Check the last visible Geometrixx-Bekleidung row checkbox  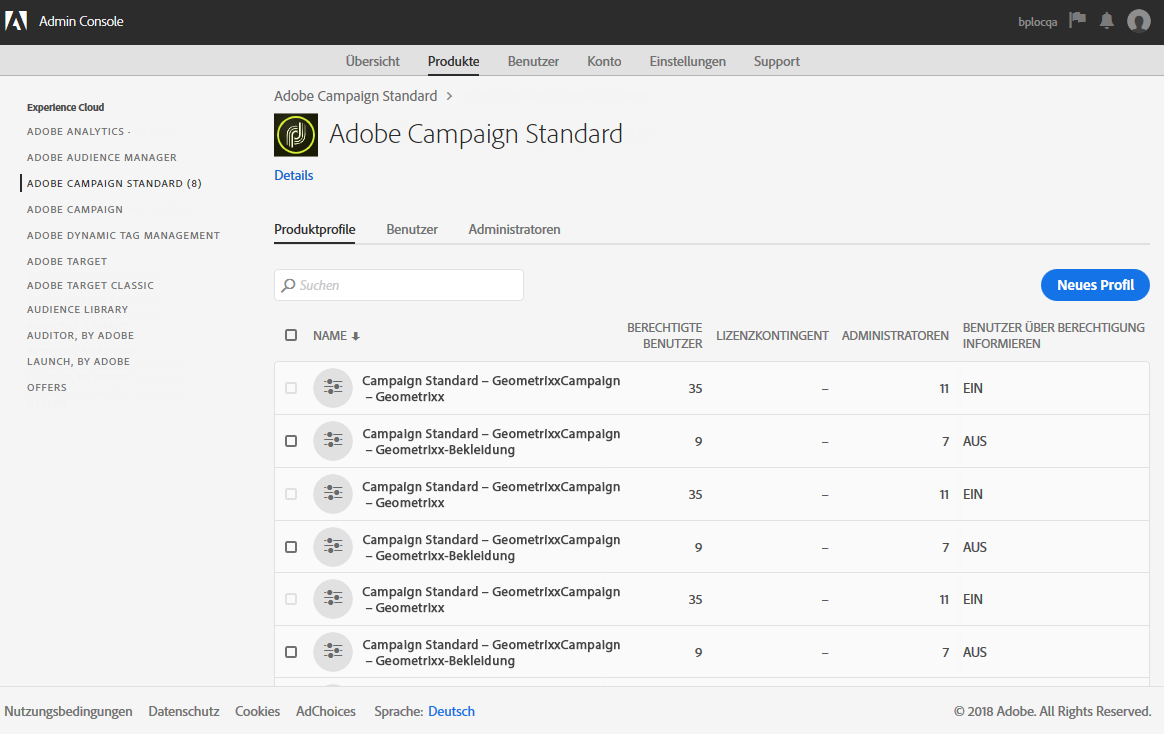[x=291, y=652]
